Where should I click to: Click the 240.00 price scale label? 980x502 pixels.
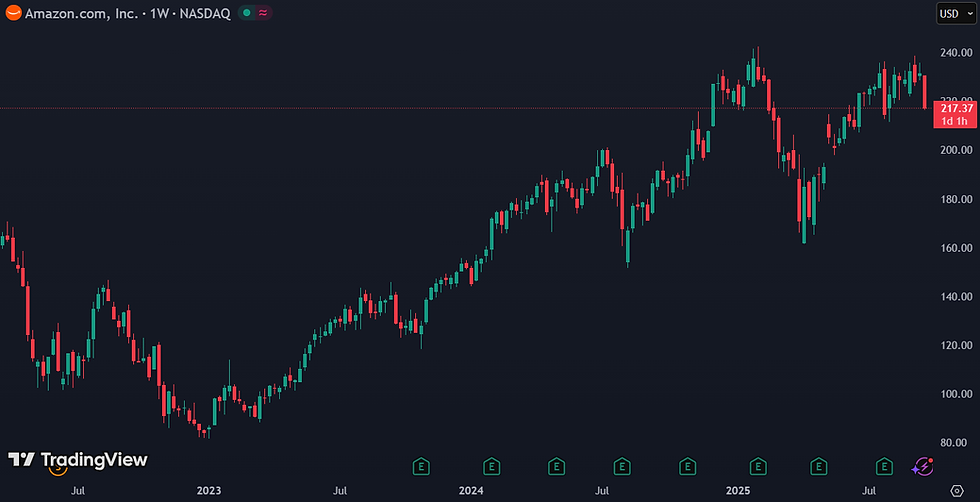[x=957, y=53]
